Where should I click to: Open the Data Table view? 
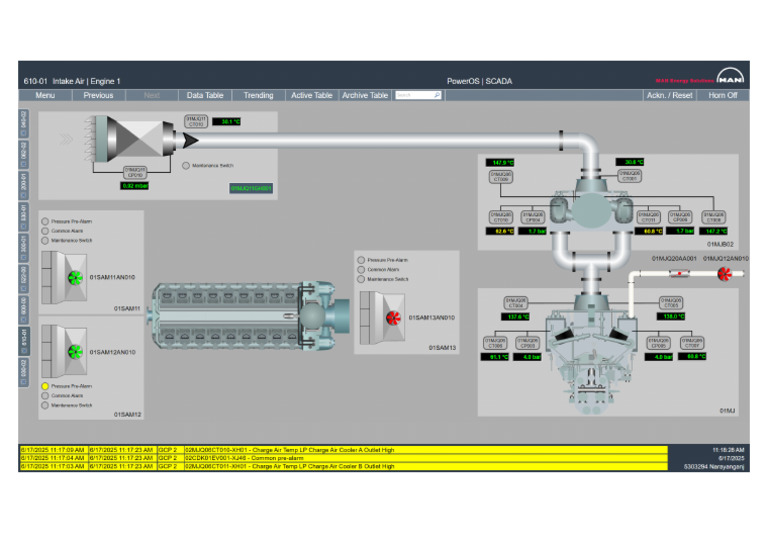[x=205, y=95]
